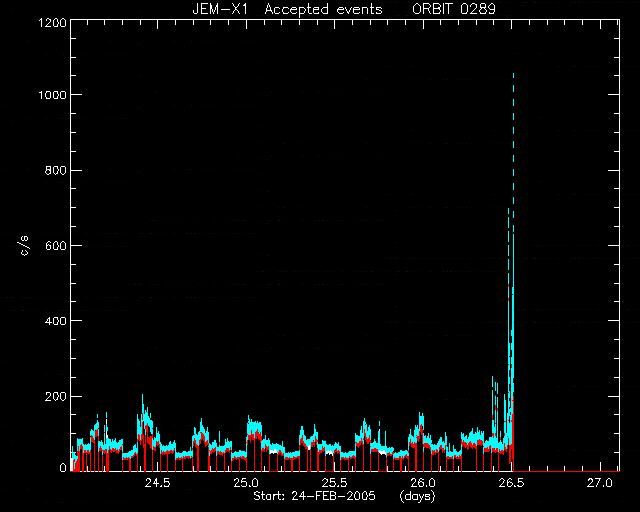This screenshot has width=640, height=512.
Task: Click the flat red line after 26.5
Action: coord(567,471)
